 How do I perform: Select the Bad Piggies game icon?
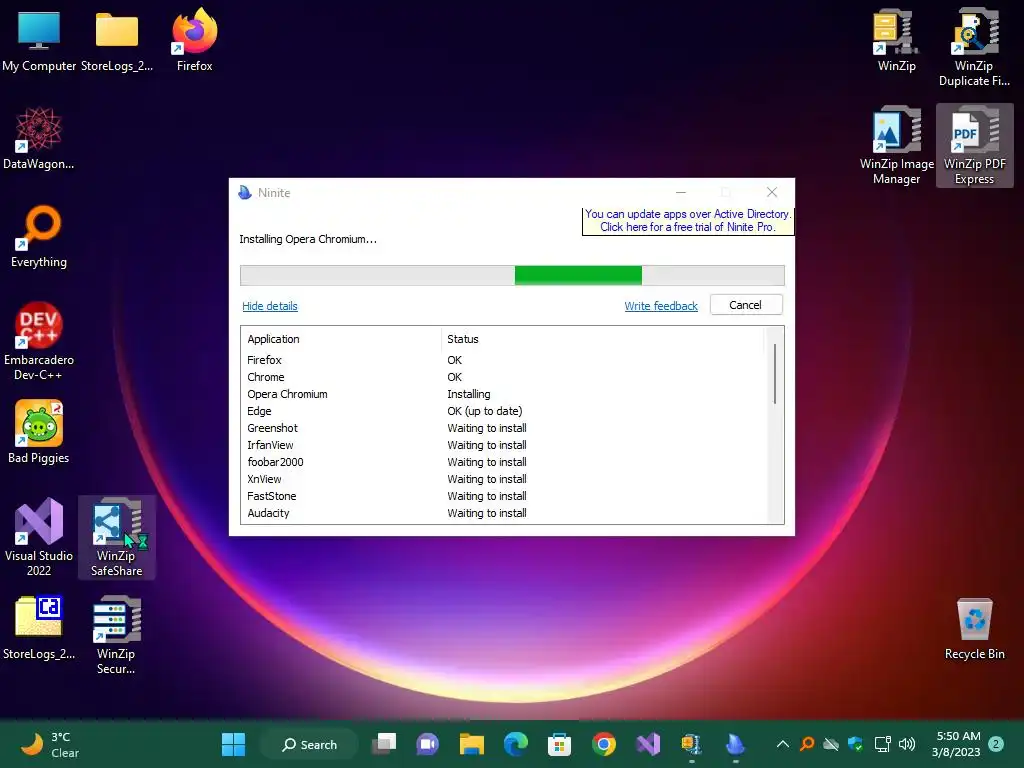39,432
